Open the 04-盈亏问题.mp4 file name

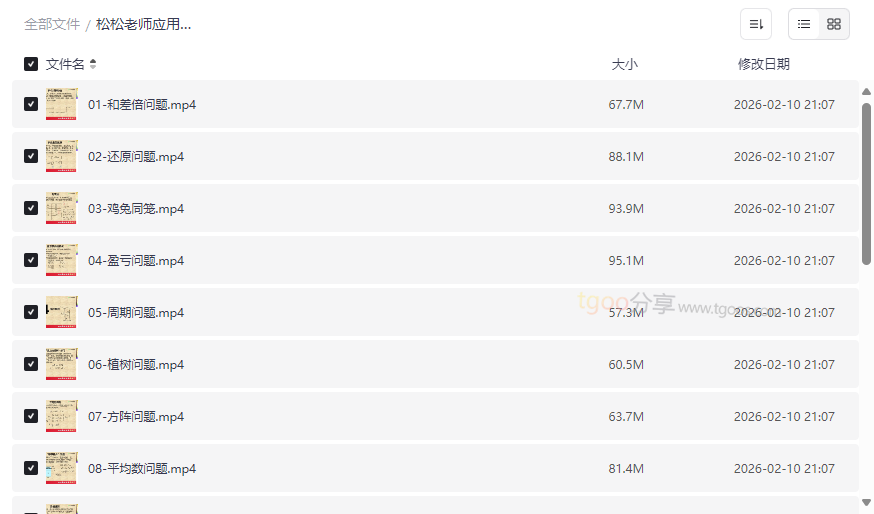coord(136,260)
